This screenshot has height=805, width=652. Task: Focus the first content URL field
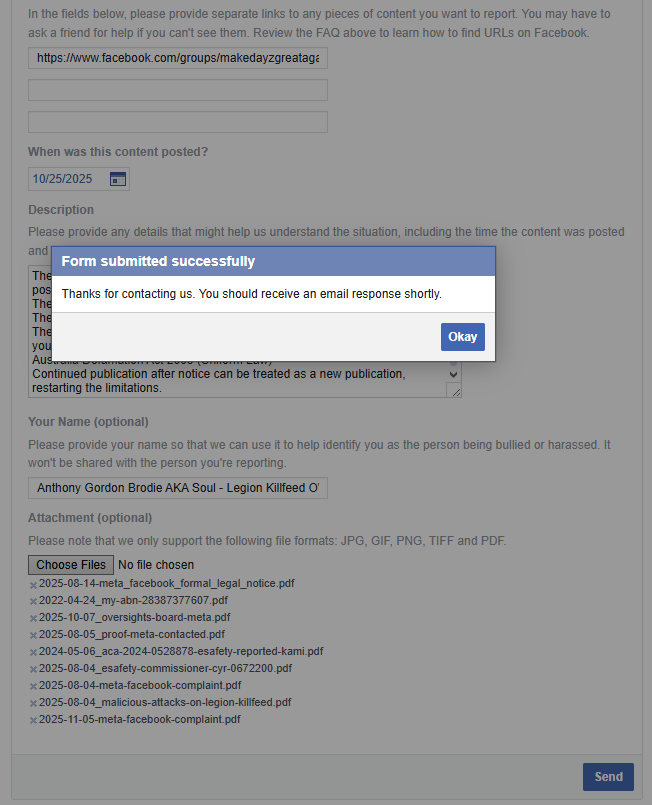pos(178,58)
